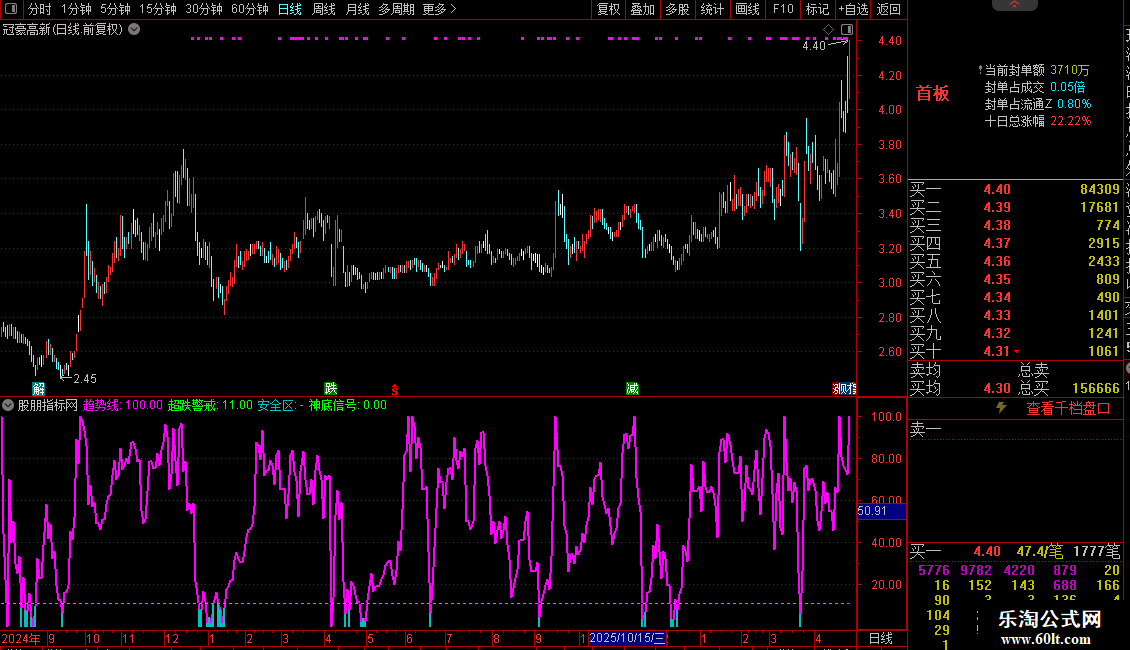The height and width of the screenshot is (650, 1130).
Task: Click the 2024年 label on time axis
Action: pos(21,638)
